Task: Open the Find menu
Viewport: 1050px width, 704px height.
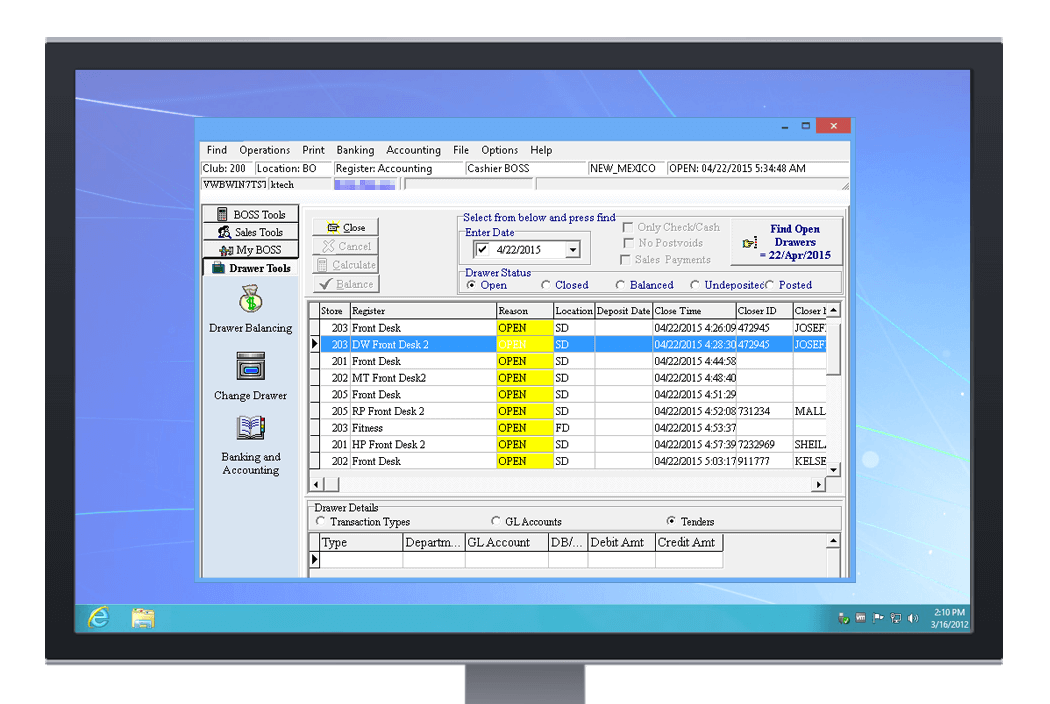Action: tap(216, 150)
